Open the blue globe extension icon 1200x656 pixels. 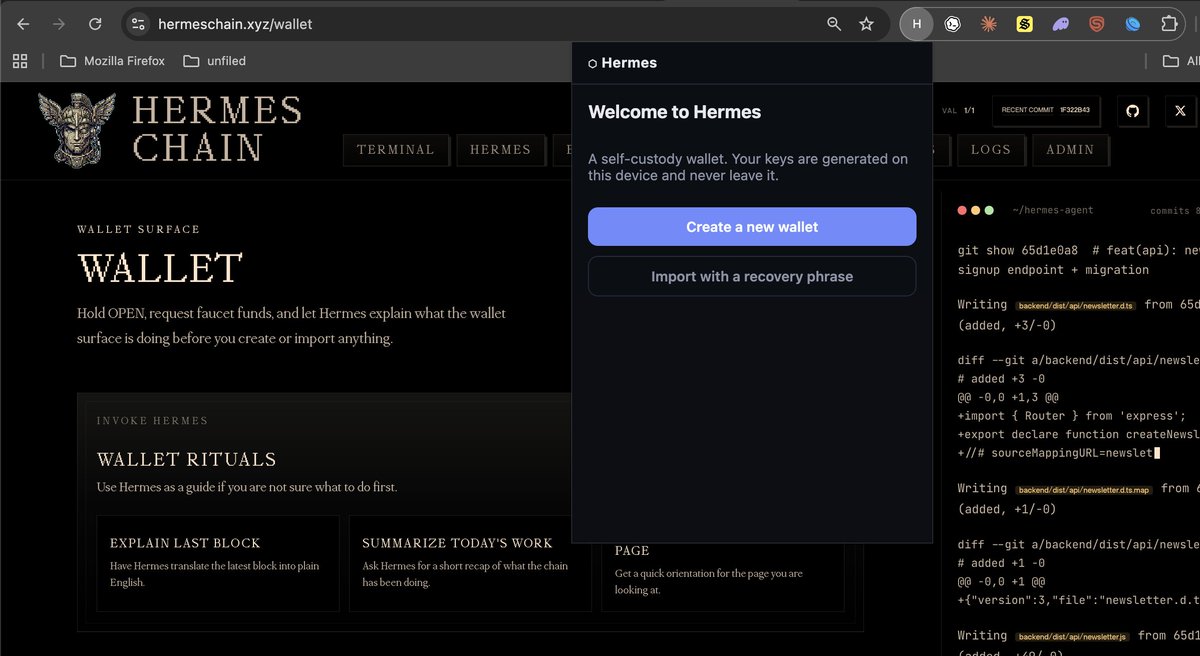[1132, 24]
